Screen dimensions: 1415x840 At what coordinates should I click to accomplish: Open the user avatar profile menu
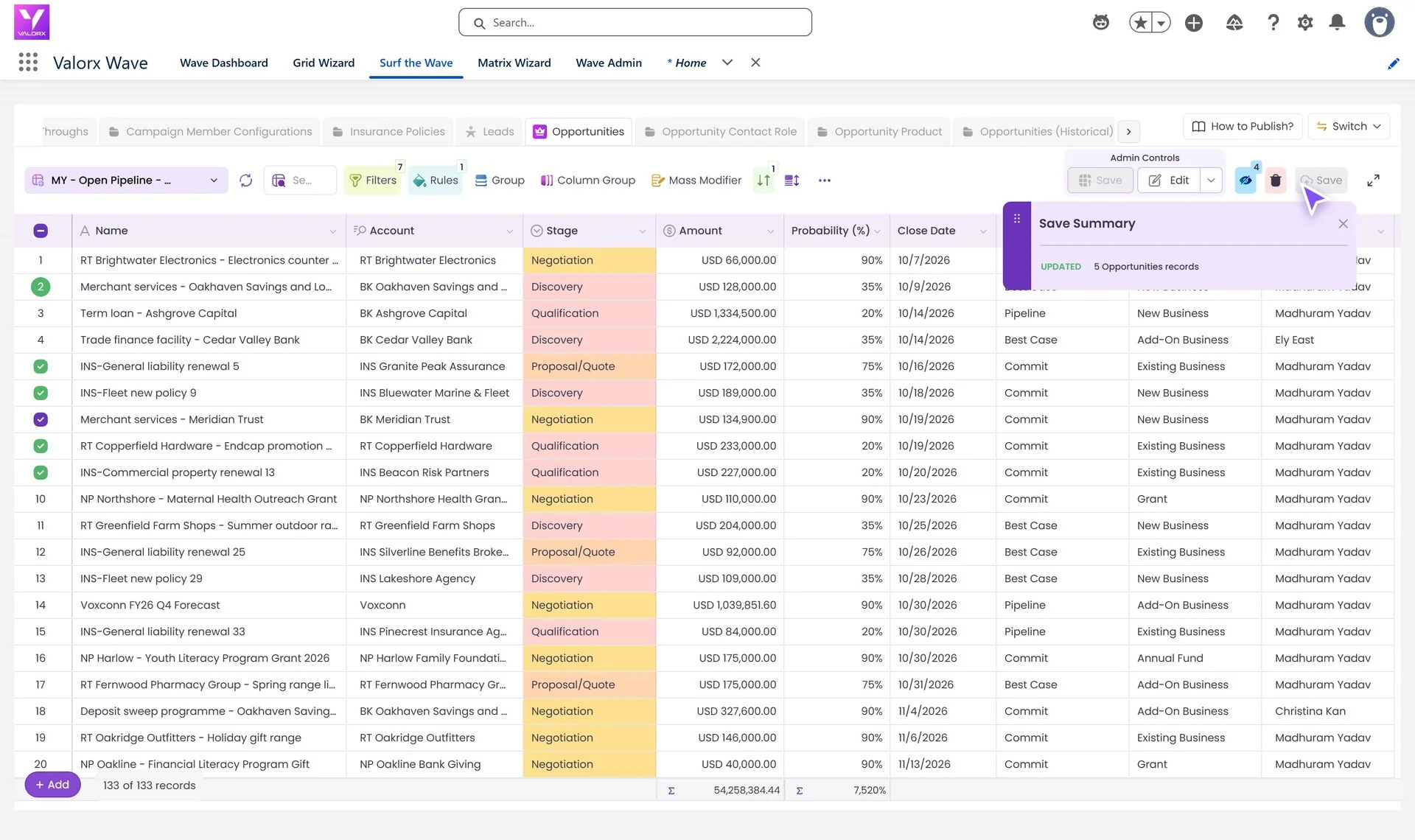click(x=1379, y=22)
